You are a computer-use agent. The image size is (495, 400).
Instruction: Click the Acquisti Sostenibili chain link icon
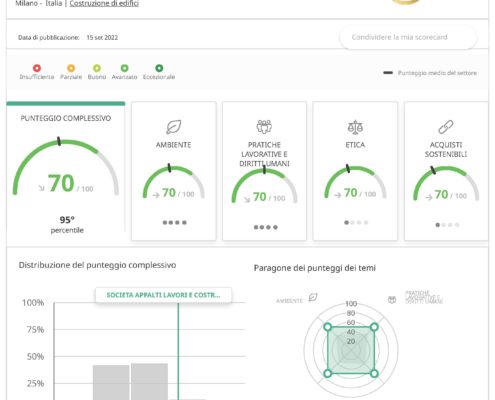point(446,127)
